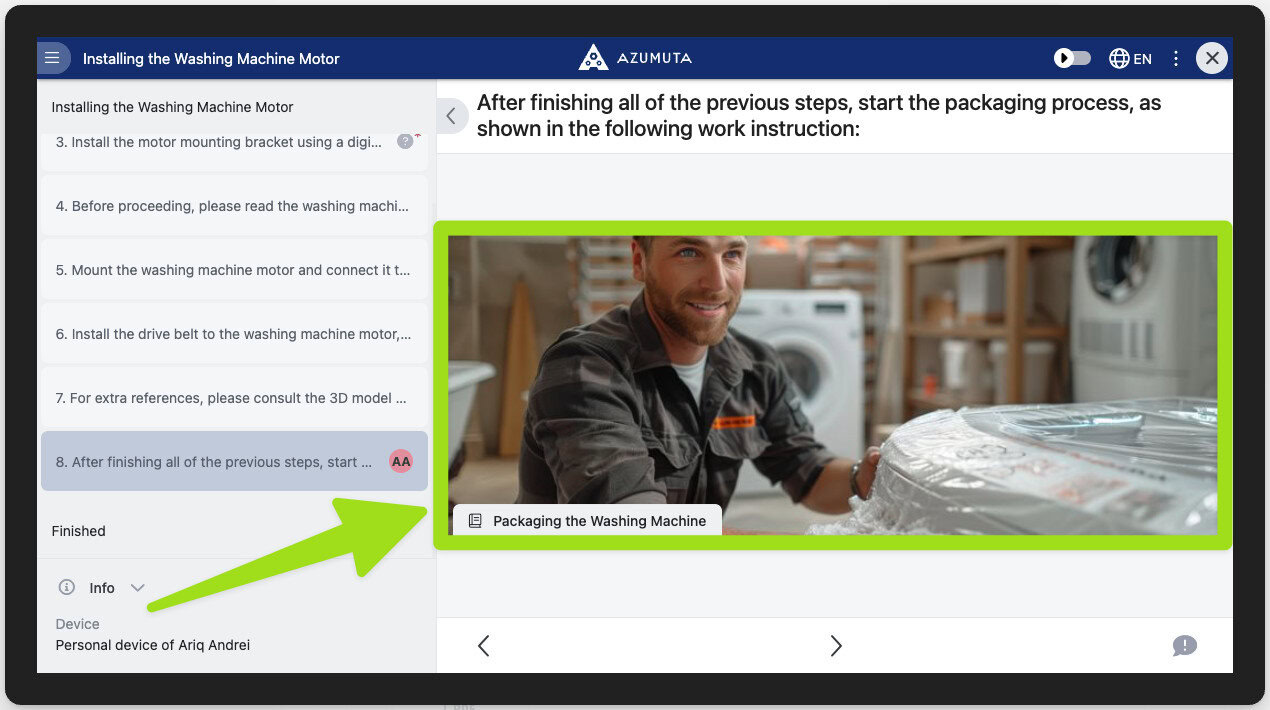Open the three-dot options menu
Screen dimensions: 1270x710
pos(1175,58)
